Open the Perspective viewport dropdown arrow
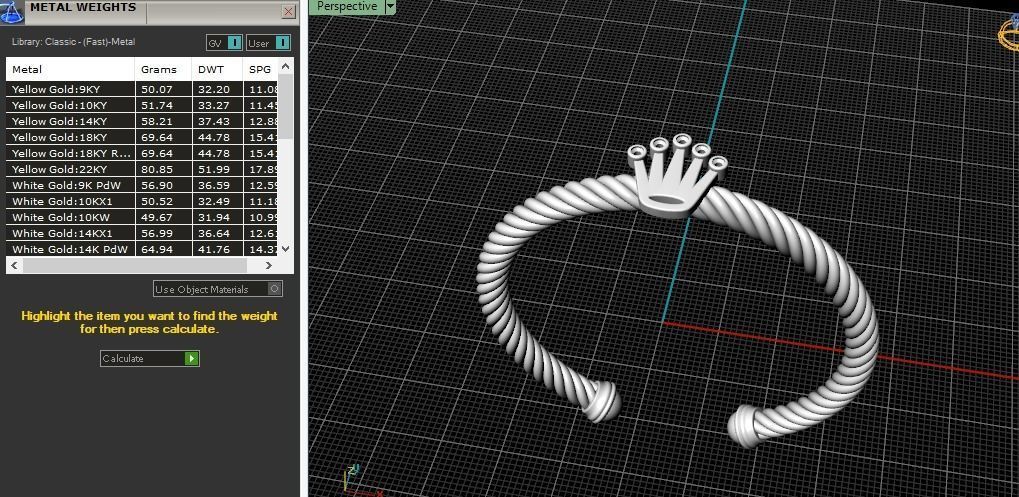Viewport: 1019px width, 497px height. click(390, 6)
